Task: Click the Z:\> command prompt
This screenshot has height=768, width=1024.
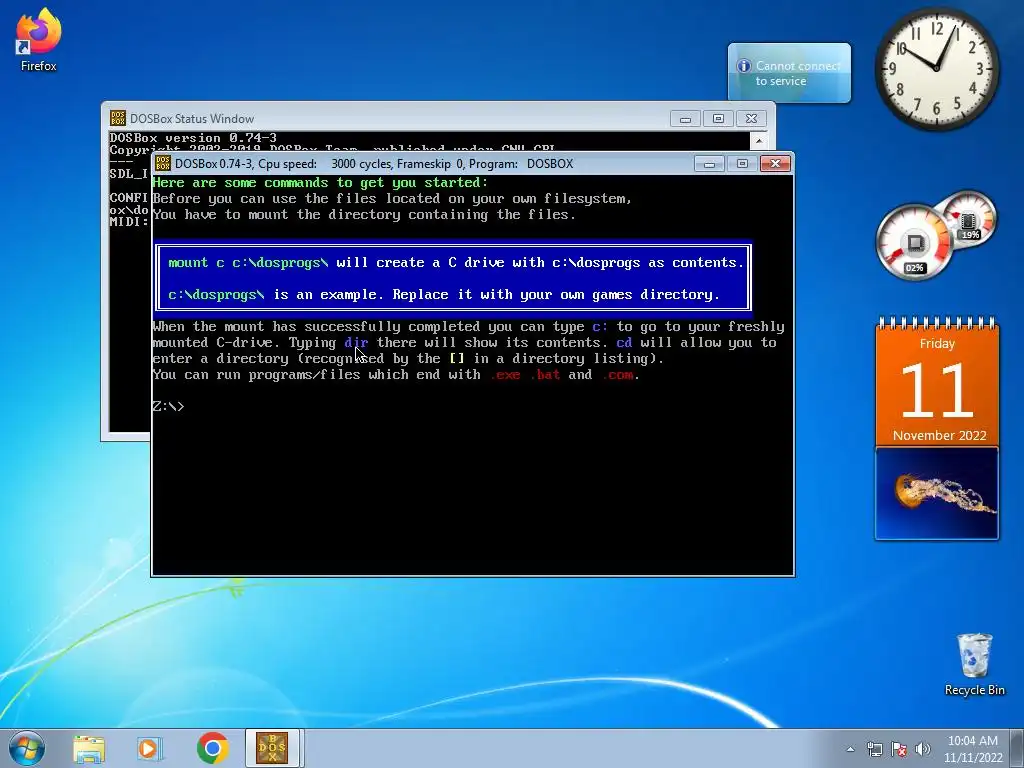Action: click(168, 406)
